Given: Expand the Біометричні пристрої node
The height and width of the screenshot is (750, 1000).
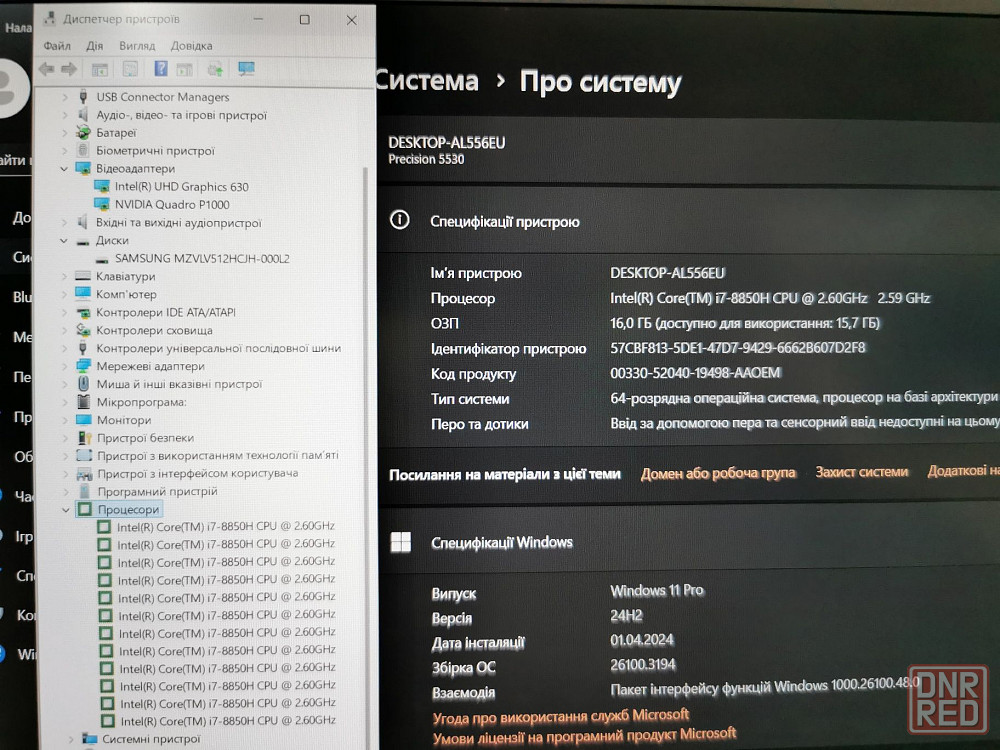Looking at the screenshot, I should coord(64,151).
